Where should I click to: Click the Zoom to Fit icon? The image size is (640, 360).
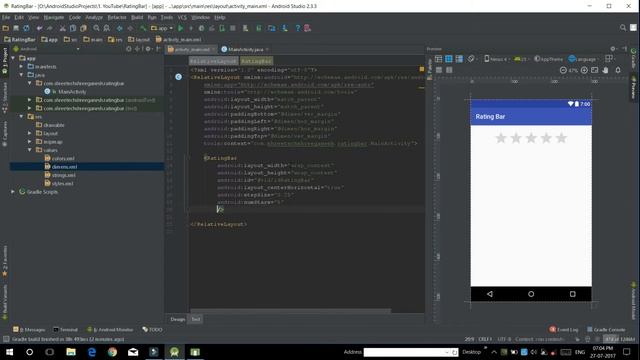(x=595, y=70)
